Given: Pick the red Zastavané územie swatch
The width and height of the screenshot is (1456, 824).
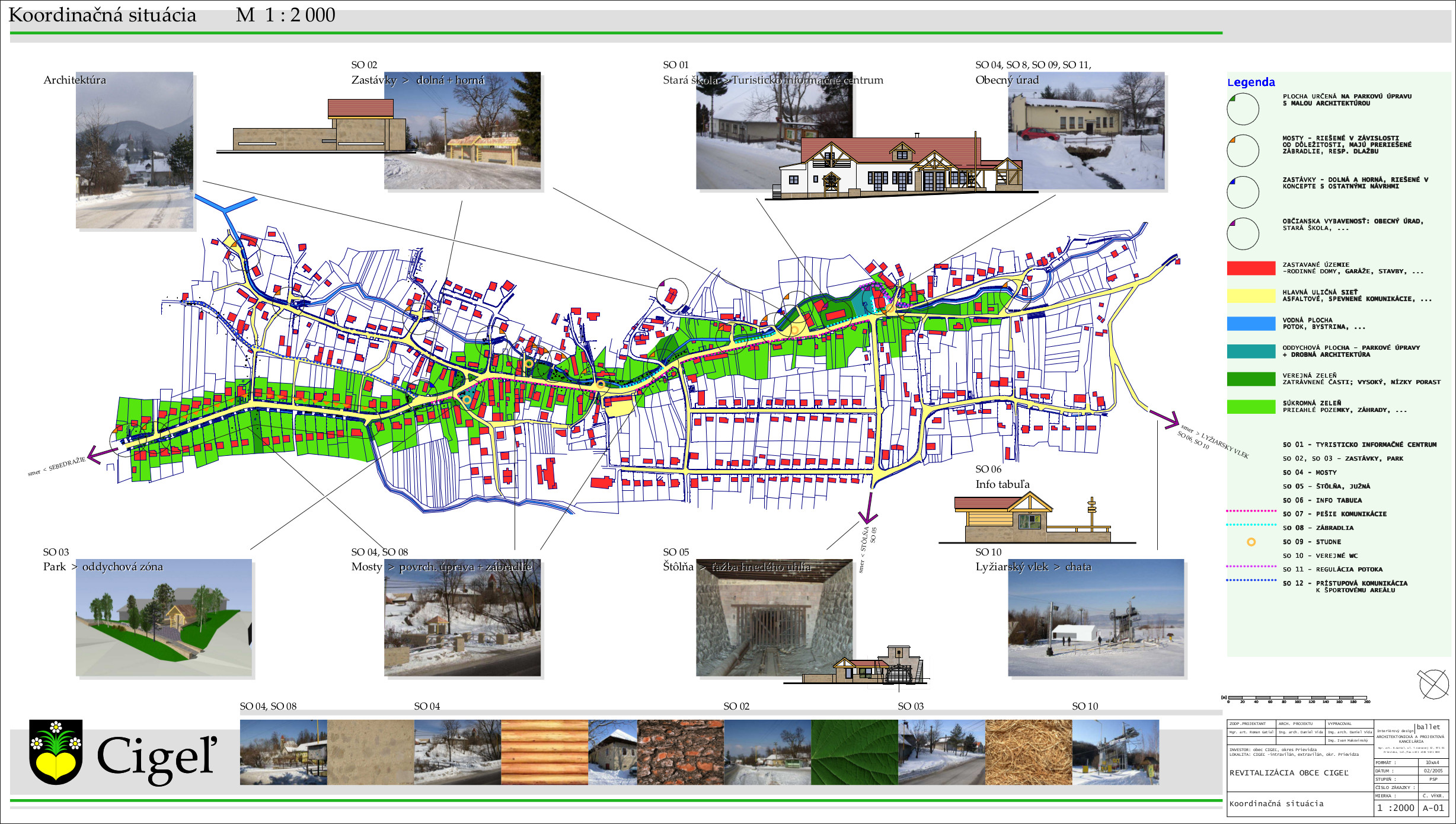Looking at the screenshot, I should click(1251, 268).
